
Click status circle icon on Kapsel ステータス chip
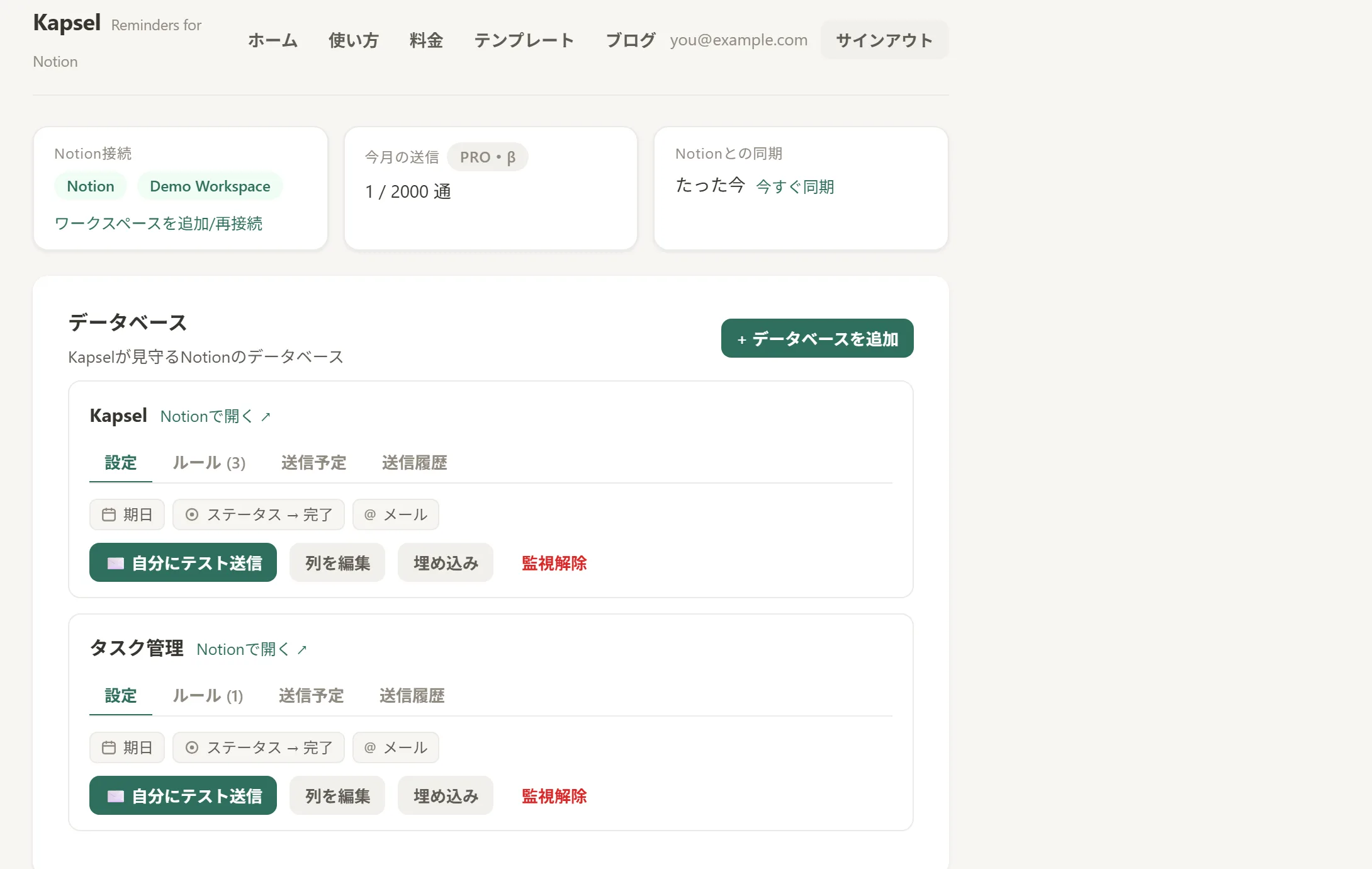click(192, 515)
